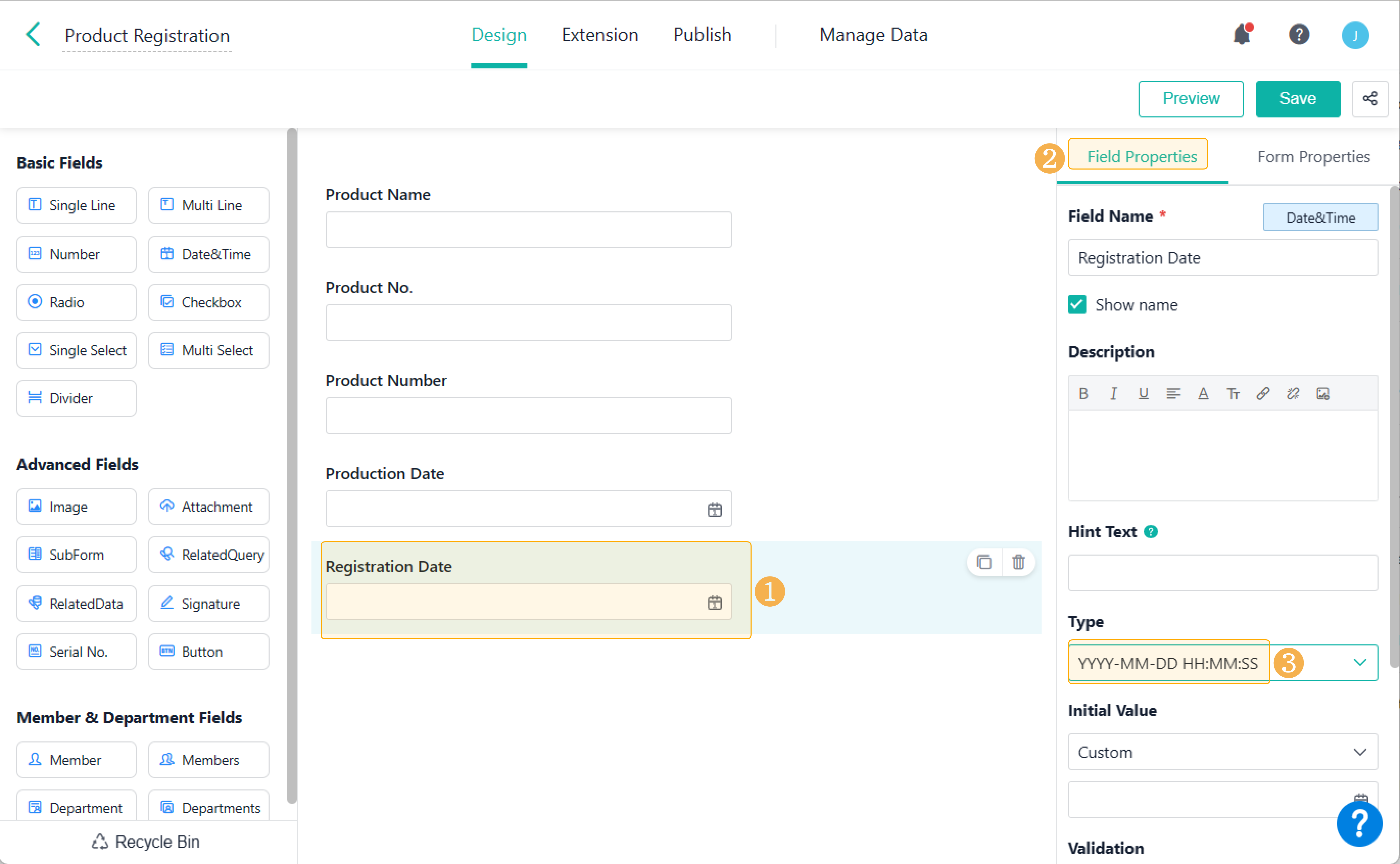Click the insert image icon in Description
The width and height of the screenshot is (1400, 864).
tap(1322, 394)
